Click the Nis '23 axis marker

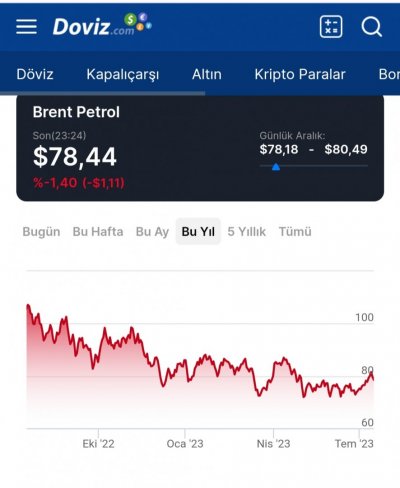coord(273,444)
